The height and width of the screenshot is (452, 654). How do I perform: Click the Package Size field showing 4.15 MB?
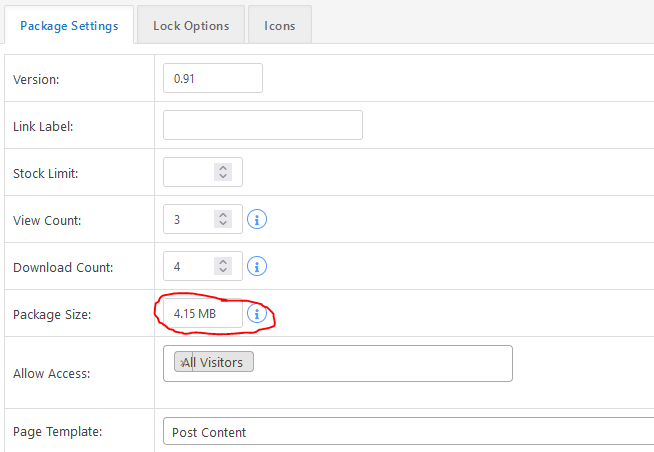203,313
